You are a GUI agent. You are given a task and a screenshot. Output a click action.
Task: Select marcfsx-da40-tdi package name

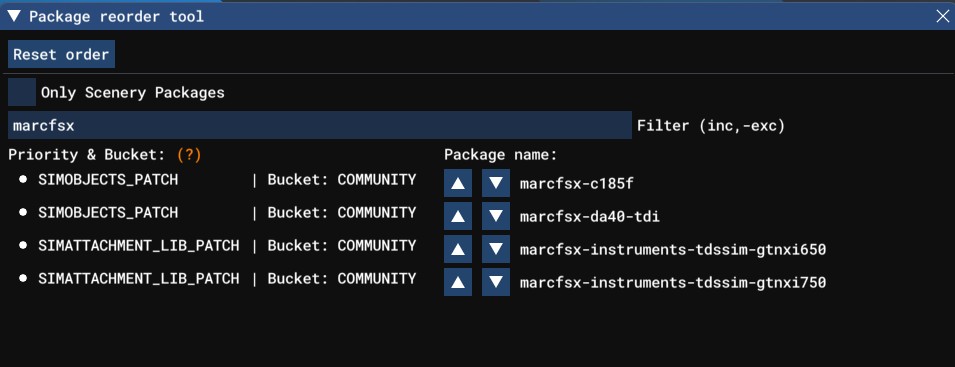point(590,216)
